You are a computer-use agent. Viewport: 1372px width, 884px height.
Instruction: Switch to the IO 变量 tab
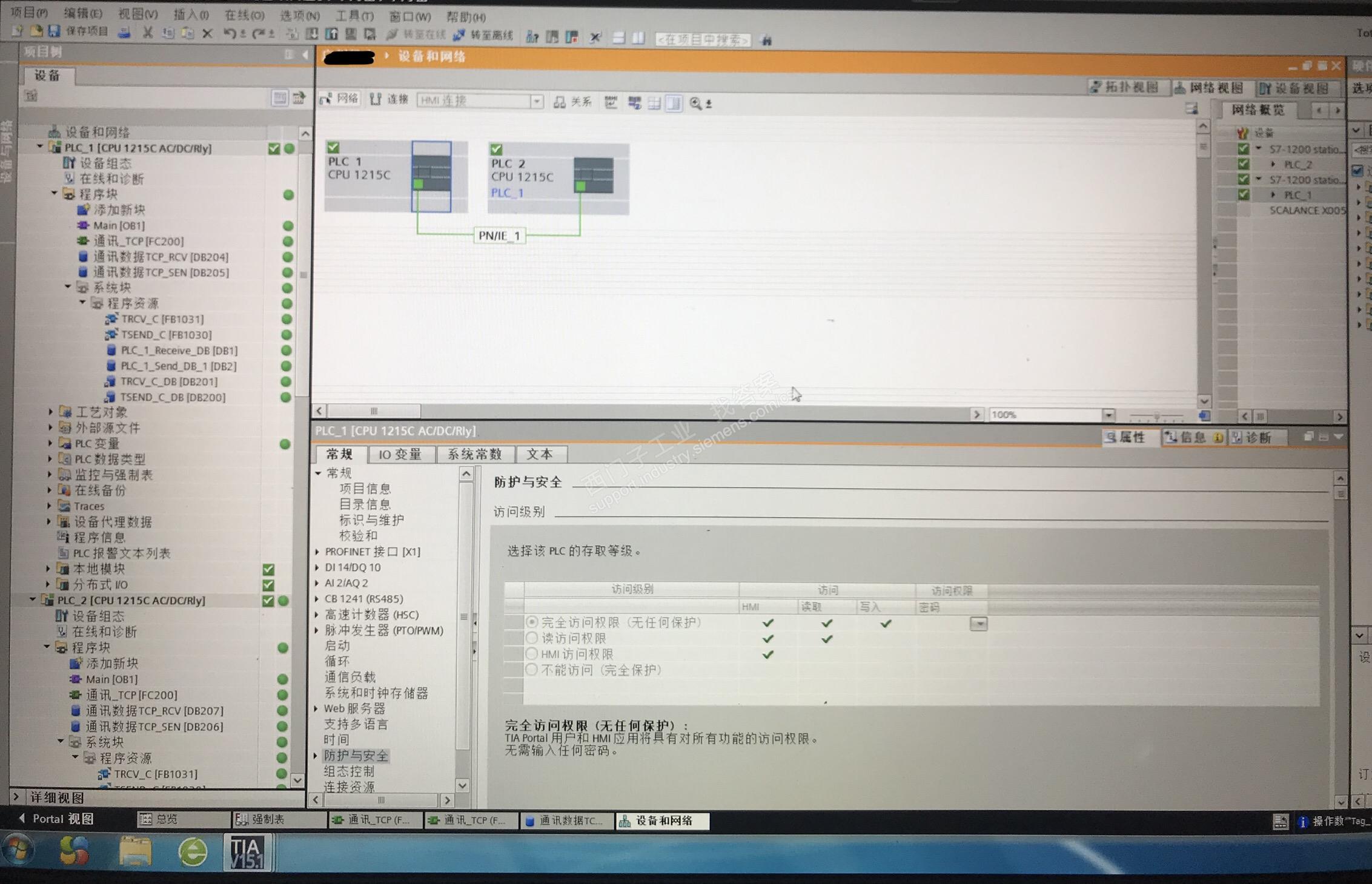pos(399,454)
